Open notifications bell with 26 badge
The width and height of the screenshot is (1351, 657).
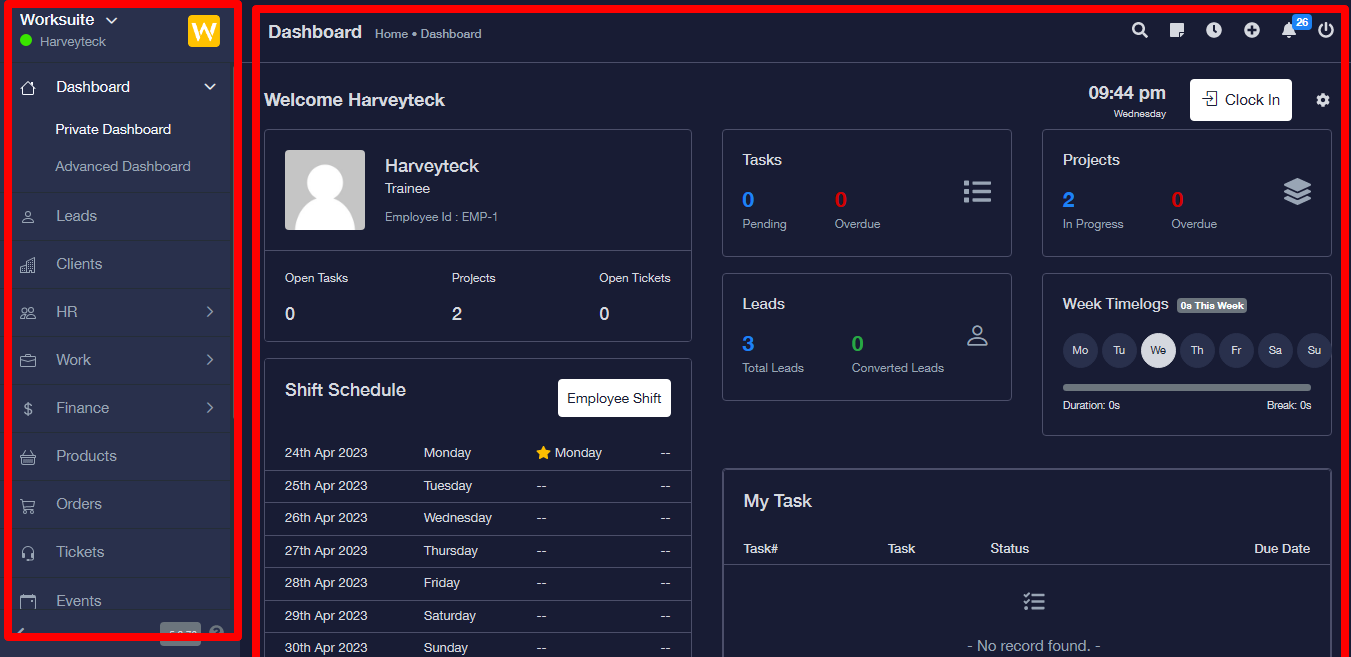click(x=1289, y=31)
